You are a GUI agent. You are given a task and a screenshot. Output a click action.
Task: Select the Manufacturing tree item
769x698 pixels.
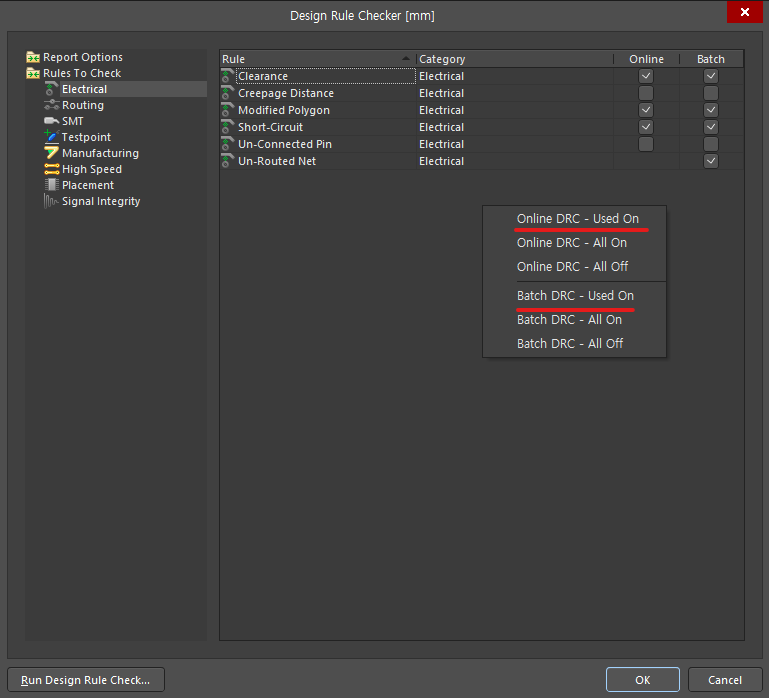(101, 153)
